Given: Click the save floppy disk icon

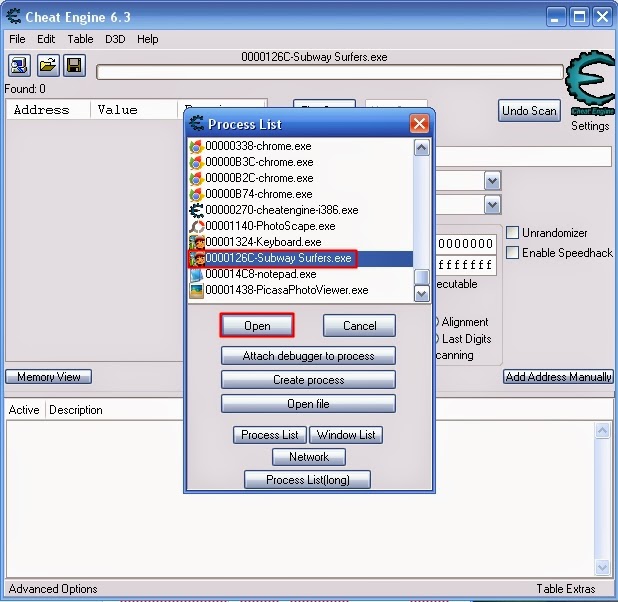Looking at the screenshot, I should [x=74, y=65].
